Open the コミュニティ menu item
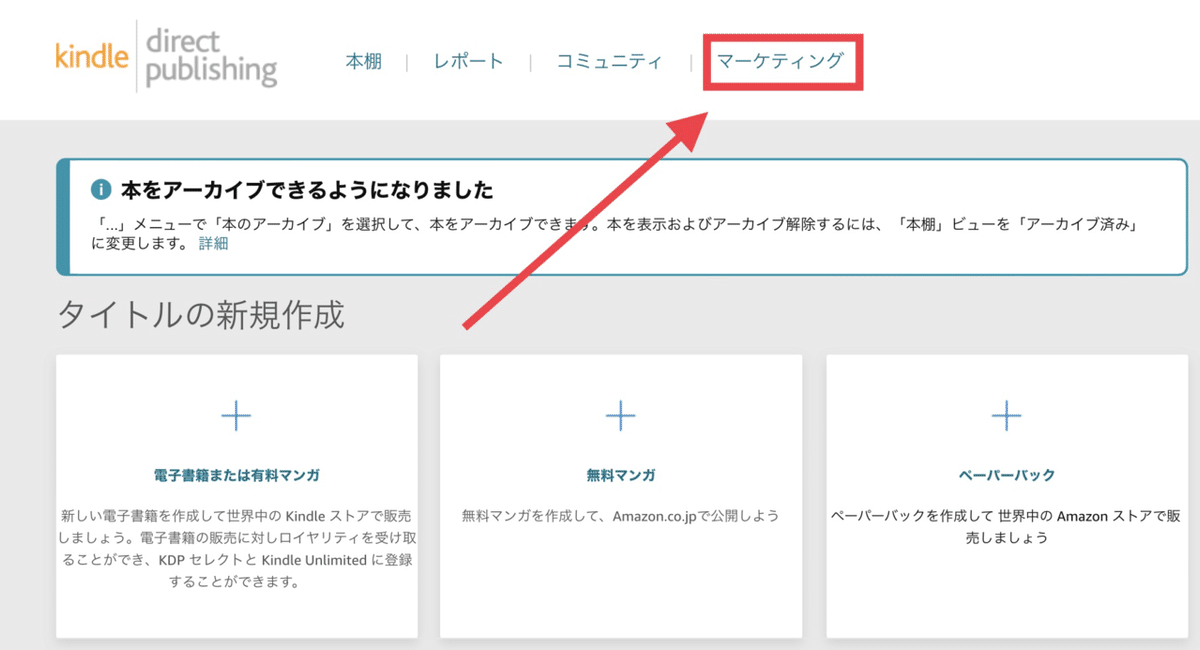Viewport: 1200px width, 650px height. click(x=609, y=62)
